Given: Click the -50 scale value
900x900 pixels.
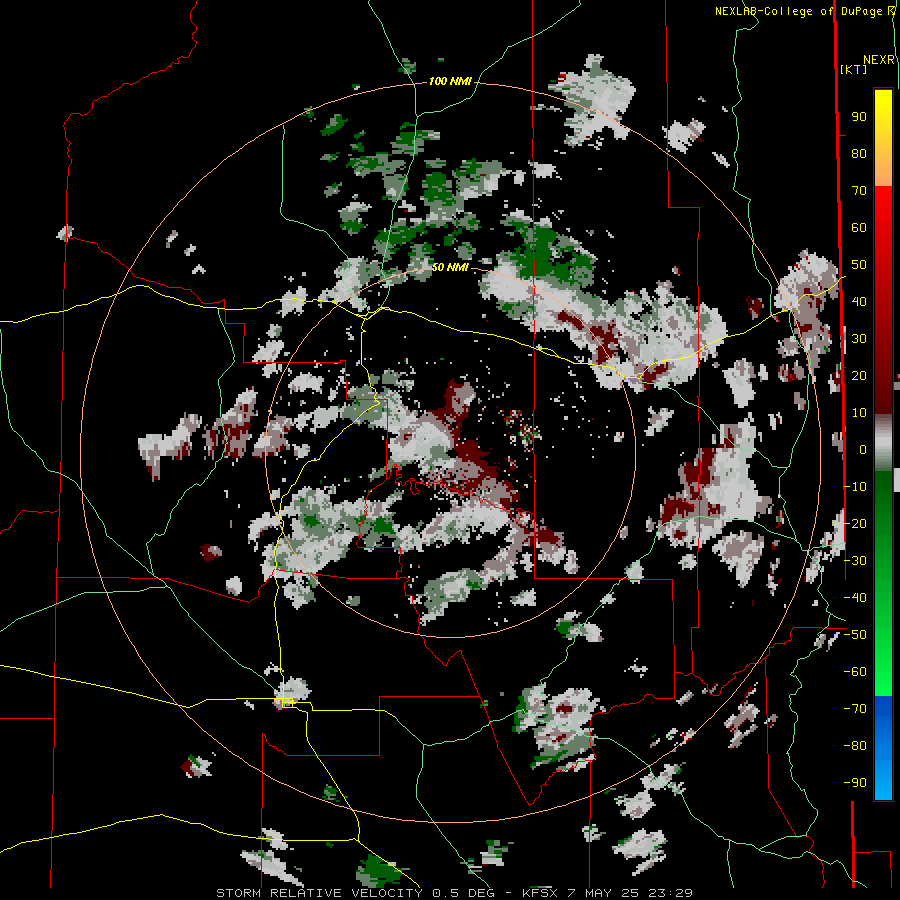Looking at the screenshot, I should (x=855, y=635).
